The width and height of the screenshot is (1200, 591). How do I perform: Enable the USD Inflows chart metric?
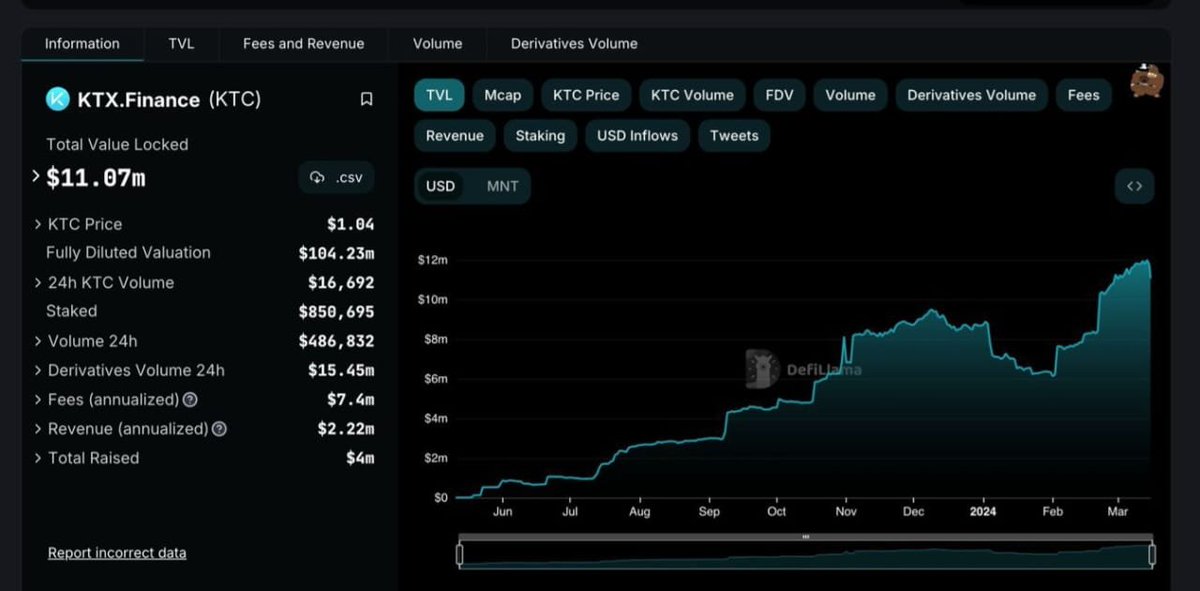[x=637, y=135]
